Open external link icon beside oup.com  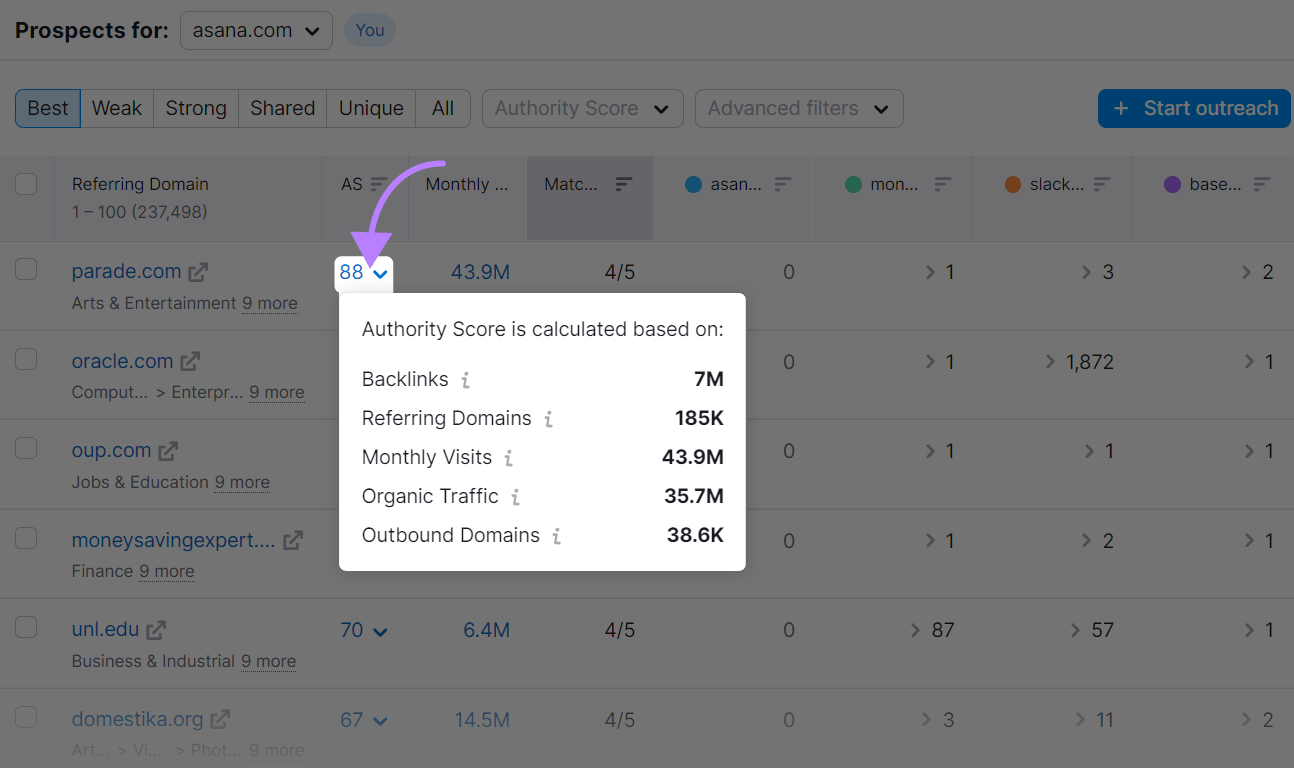pyautogui.click(x=168, y=451)
